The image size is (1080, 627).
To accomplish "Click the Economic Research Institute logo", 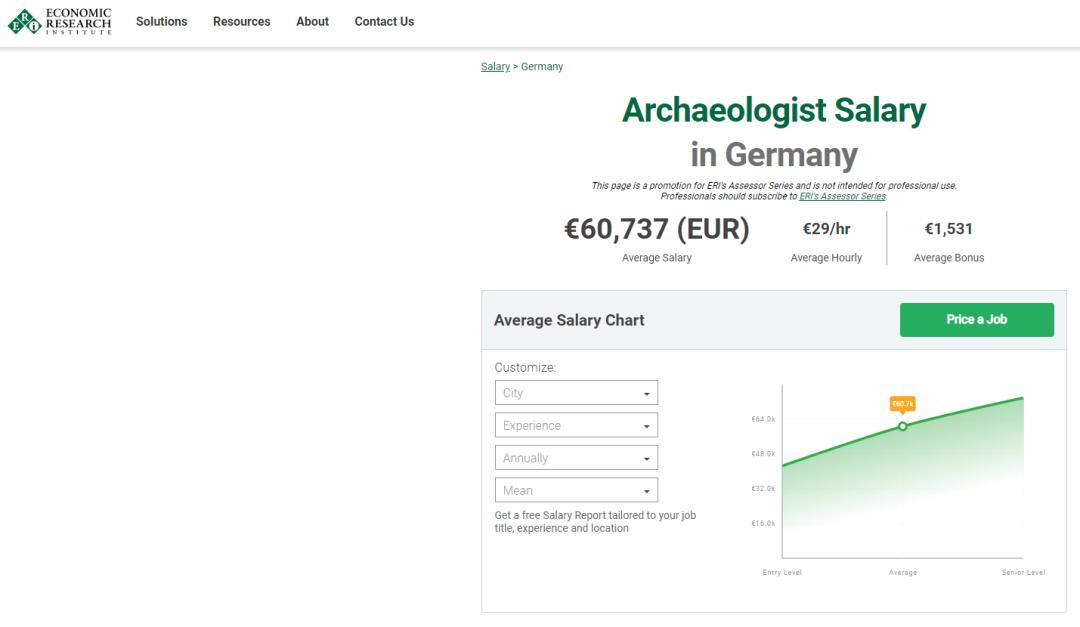I will pos(60,21).
